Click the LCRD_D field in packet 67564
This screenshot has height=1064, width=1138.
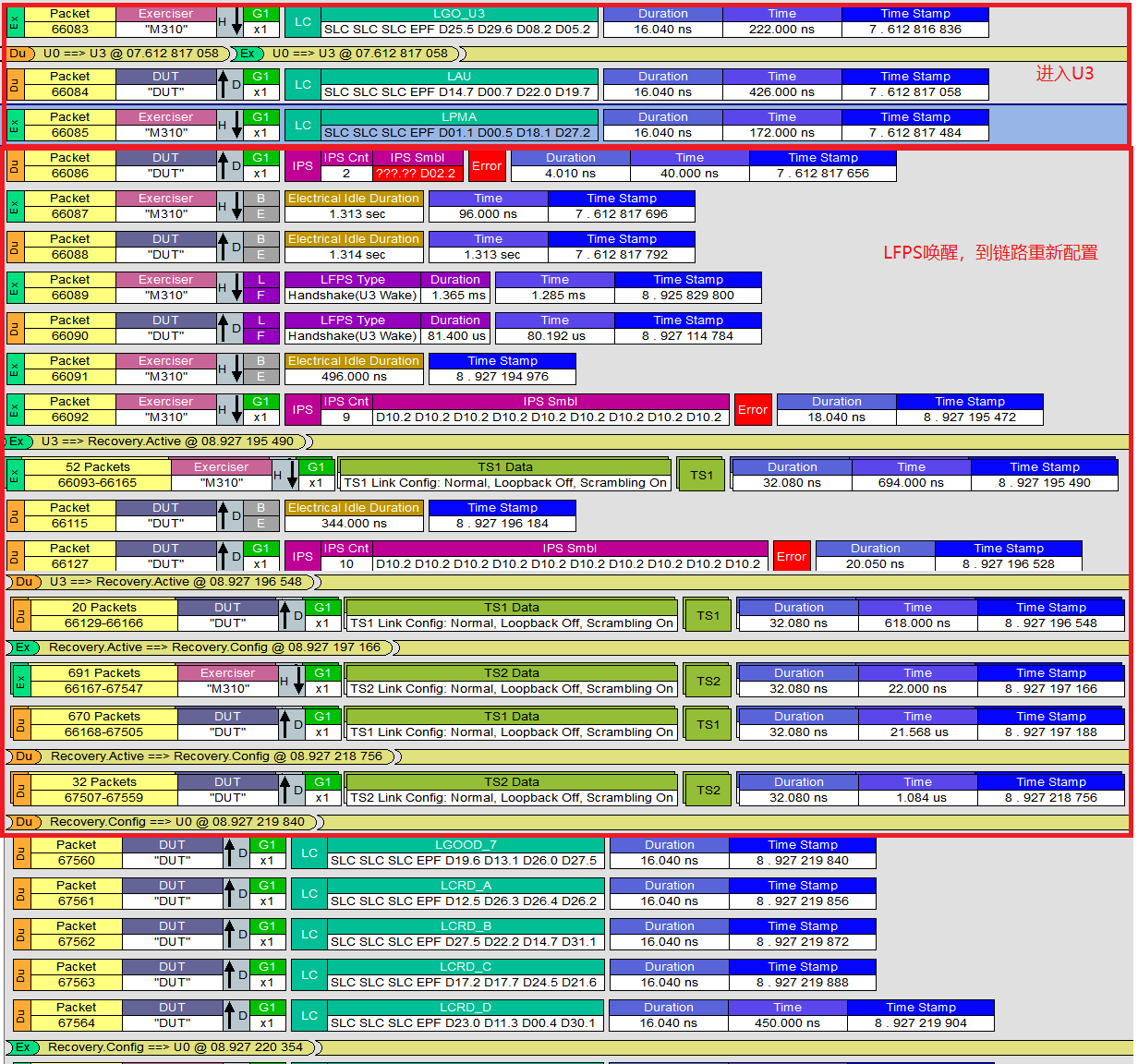pos(466,1016)
